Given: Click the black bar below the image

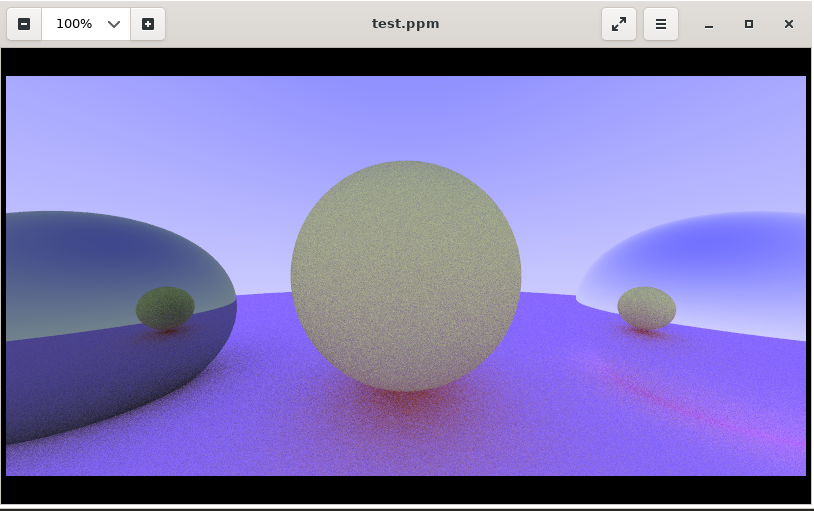Looking at the screenshot, I should [406, 489].
